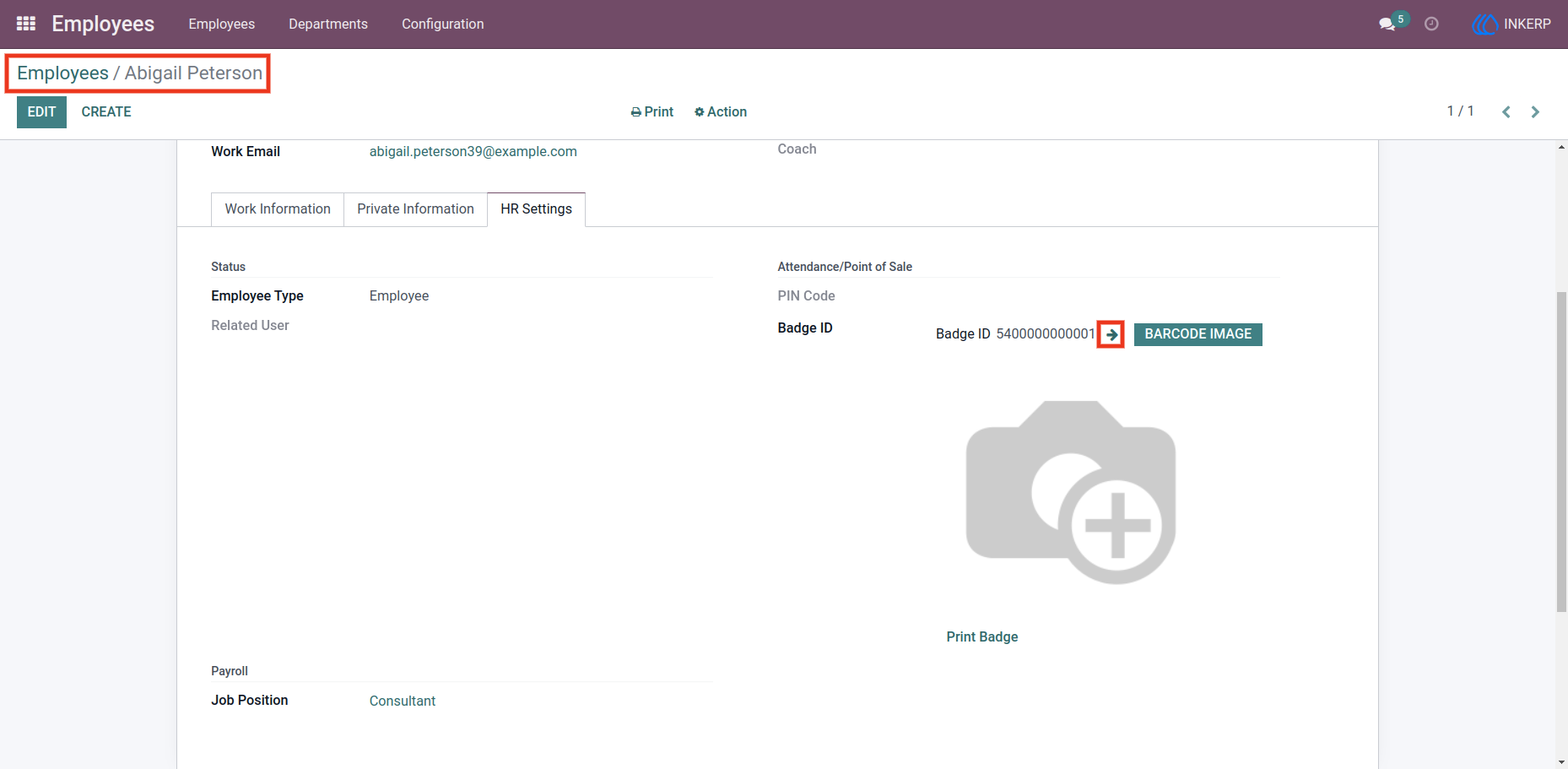Click the EDIT button
Image resolution: width=1568 pixels, height=769 pixels.
tap(41, 112)
